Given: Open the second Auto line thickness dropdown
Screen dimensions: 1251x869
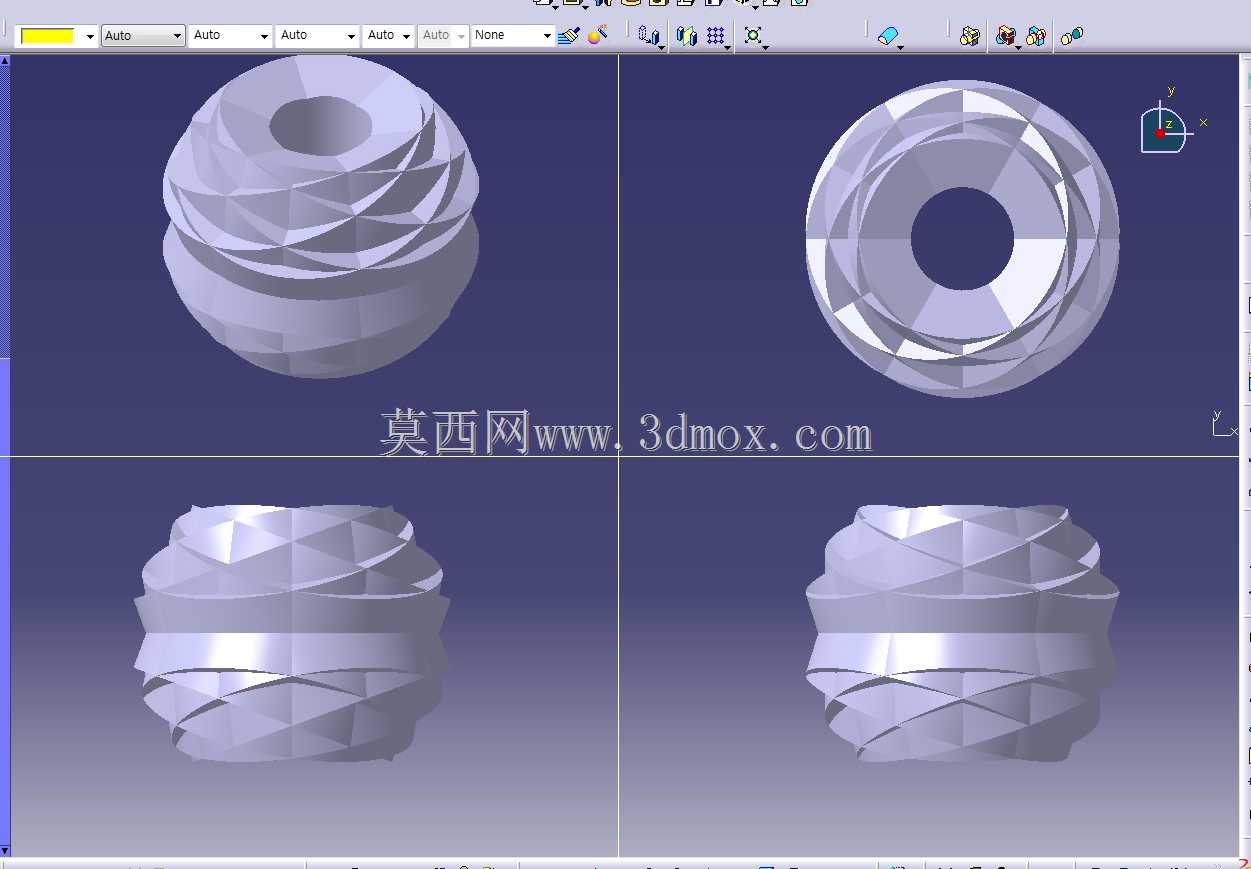Looking at the screenshot, I should click(230, 36).
